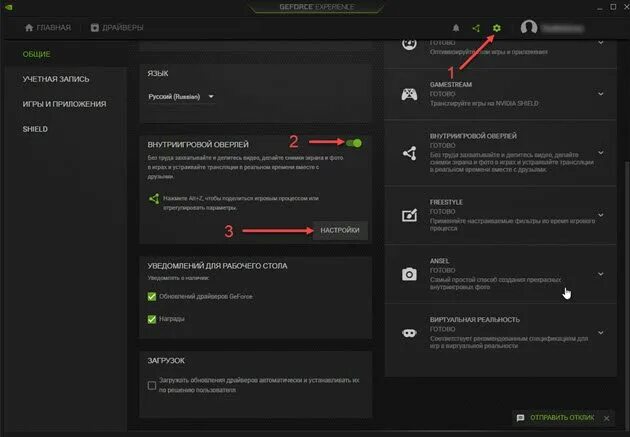The width and height of the screenshot is (630, 437).
Task: Click the GAMESTREAM title text
Action: (451, 85)
